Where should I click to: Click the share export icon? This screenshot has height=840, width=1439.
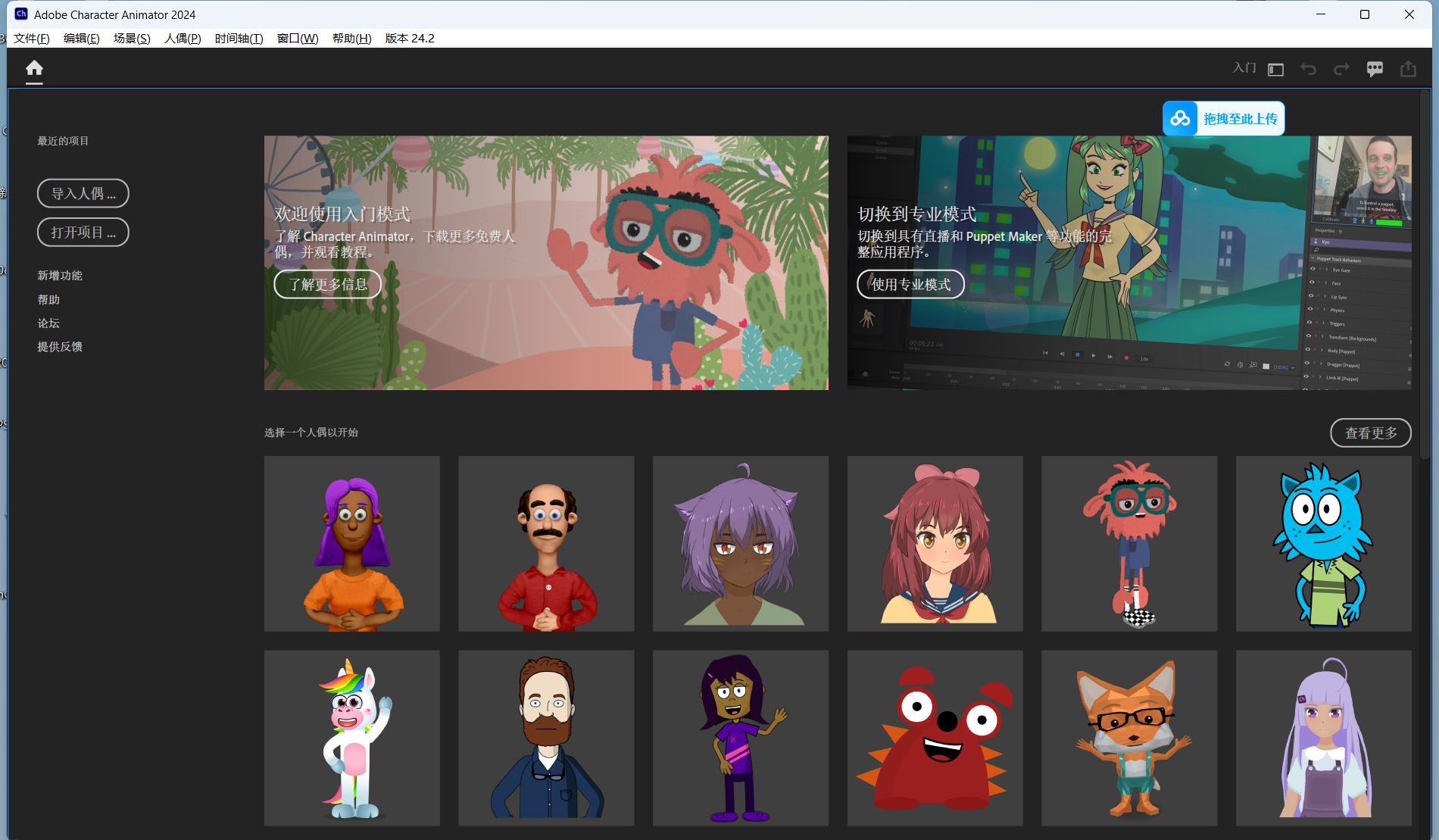(1408, 70)
